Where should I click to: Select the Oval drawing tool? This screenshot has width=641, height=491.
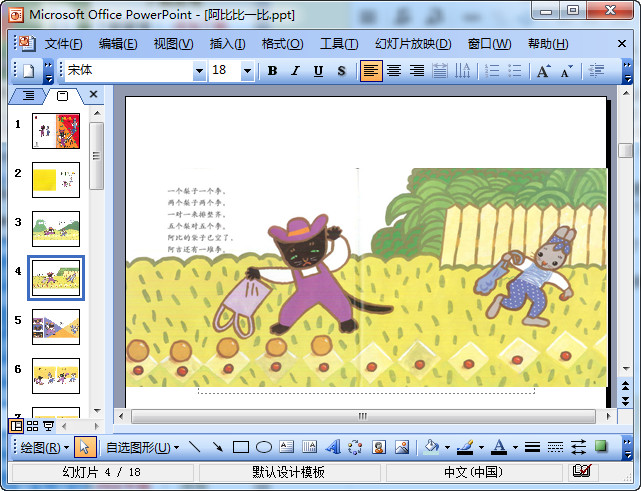(264, 447)
